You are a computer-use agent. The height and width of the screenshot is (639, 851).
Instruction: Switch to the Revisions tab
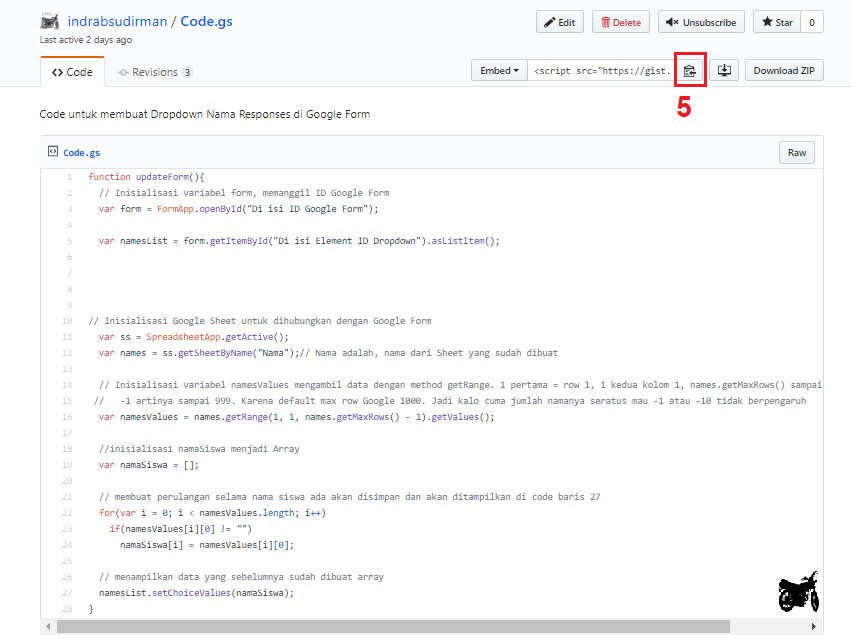coord(155,72)
